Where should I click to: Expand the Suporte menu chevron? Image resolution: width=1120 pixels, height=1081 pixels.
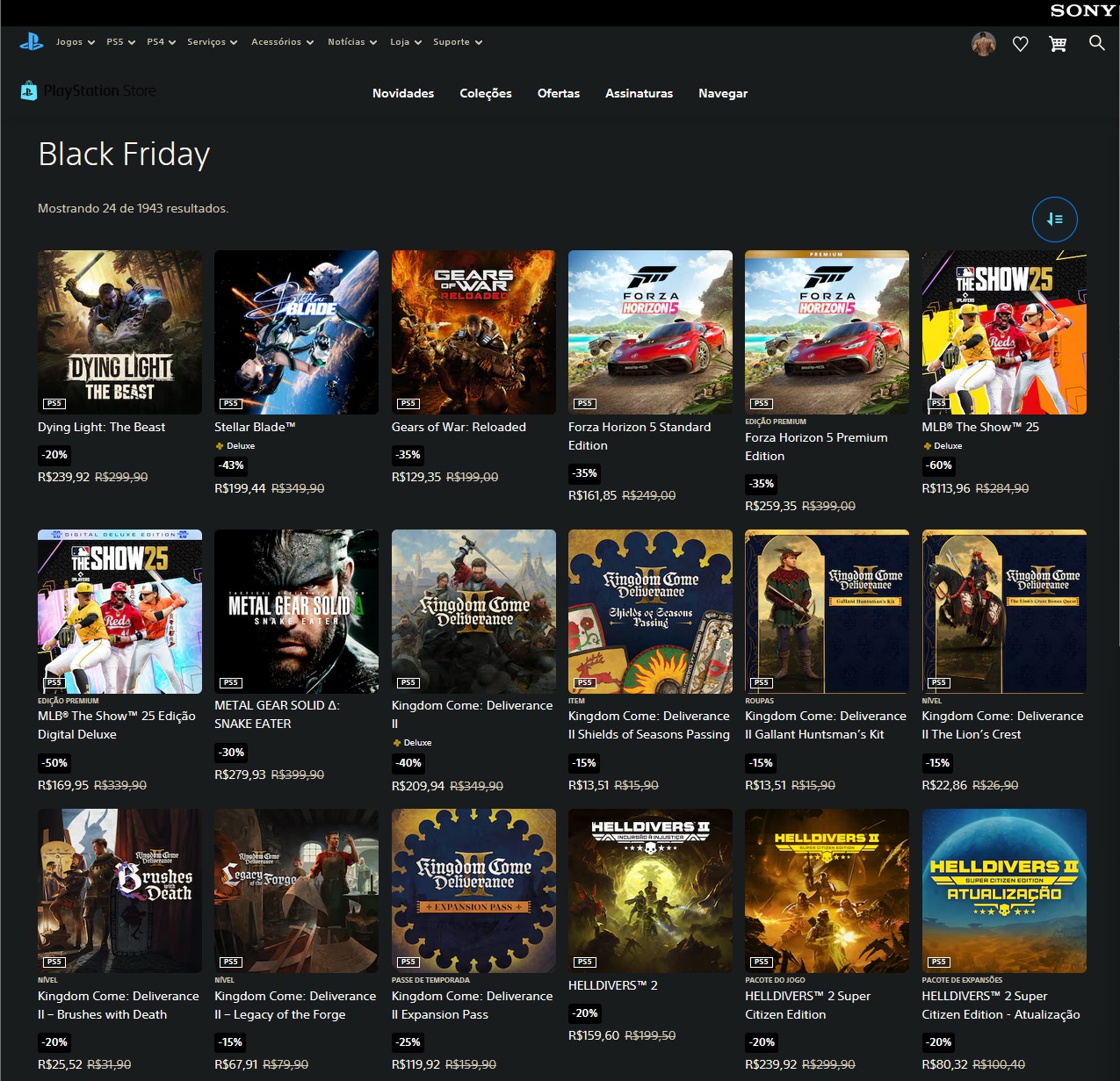479,41
